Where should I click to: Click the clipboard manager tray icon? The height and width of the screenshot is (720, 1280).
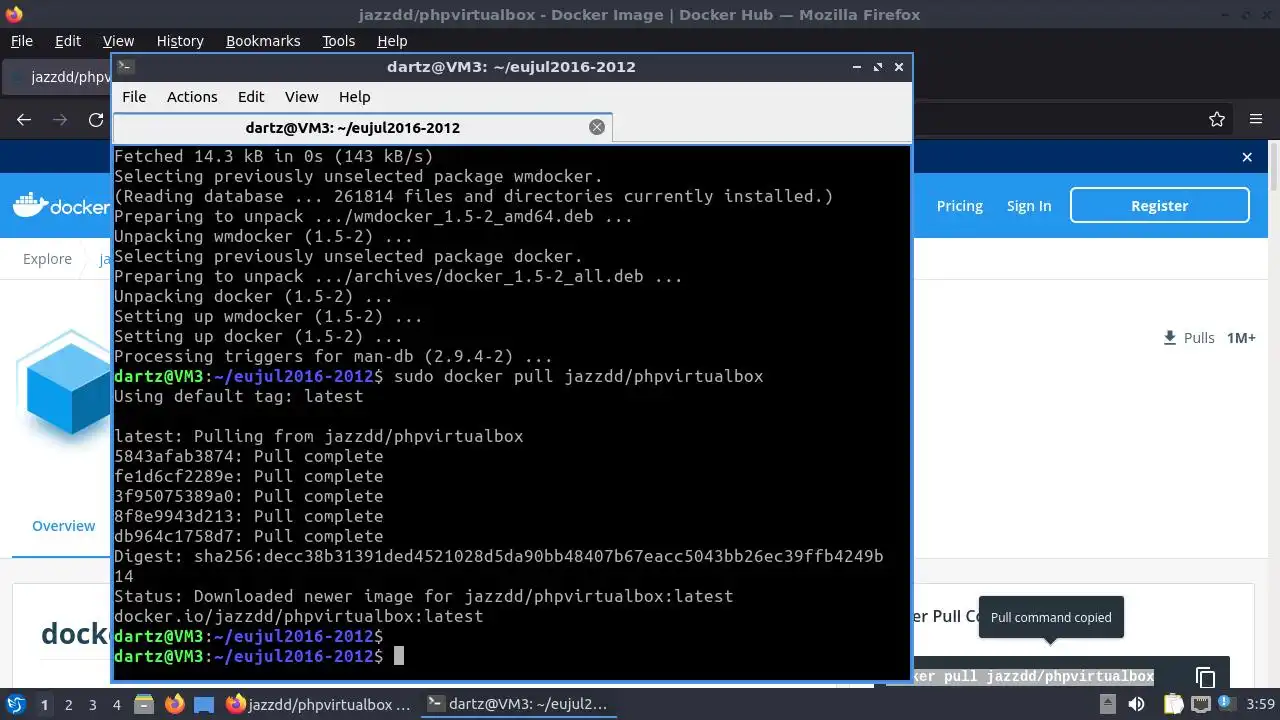[1174, 705]
